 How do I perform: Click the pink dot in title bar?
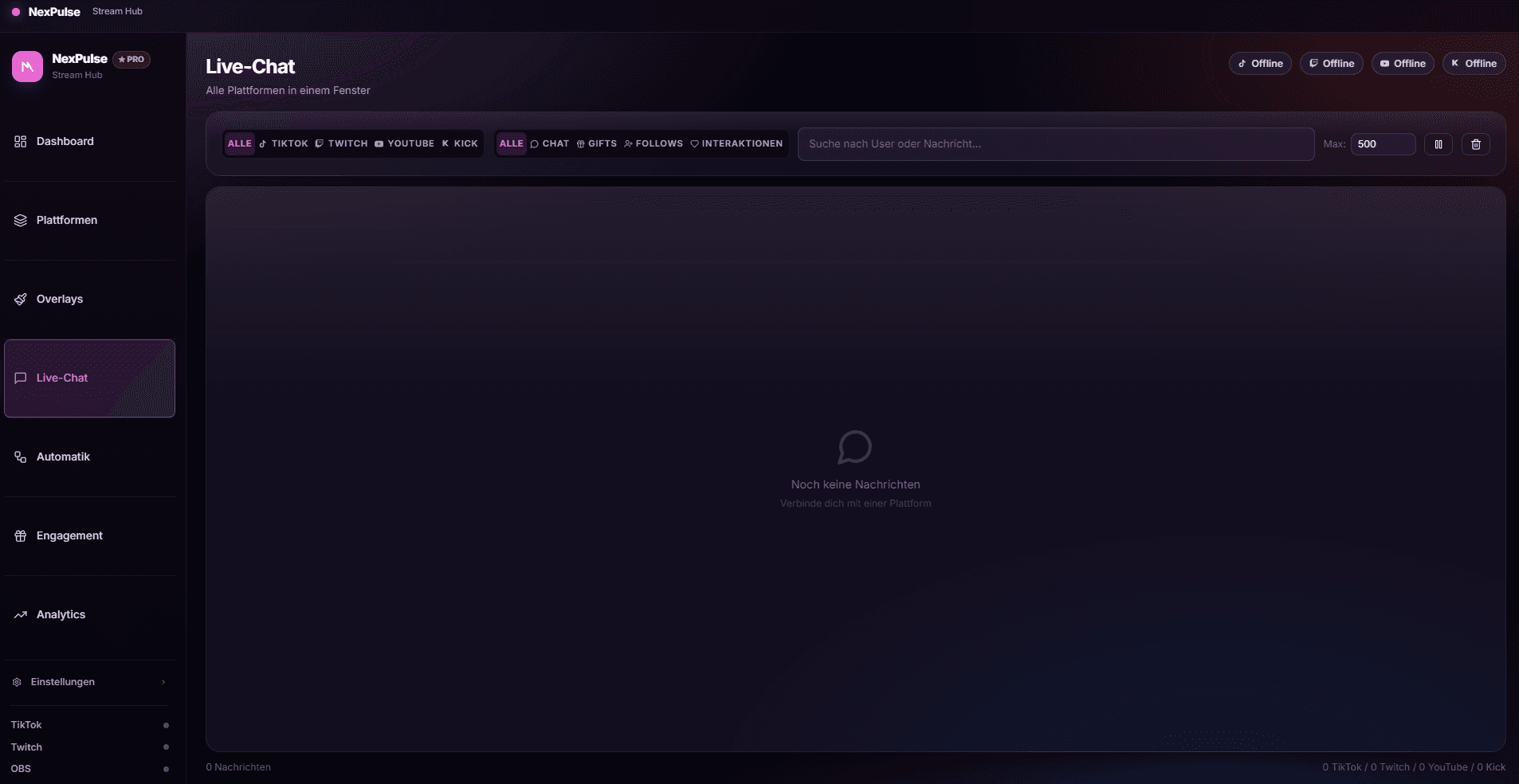tap(16, 12)
